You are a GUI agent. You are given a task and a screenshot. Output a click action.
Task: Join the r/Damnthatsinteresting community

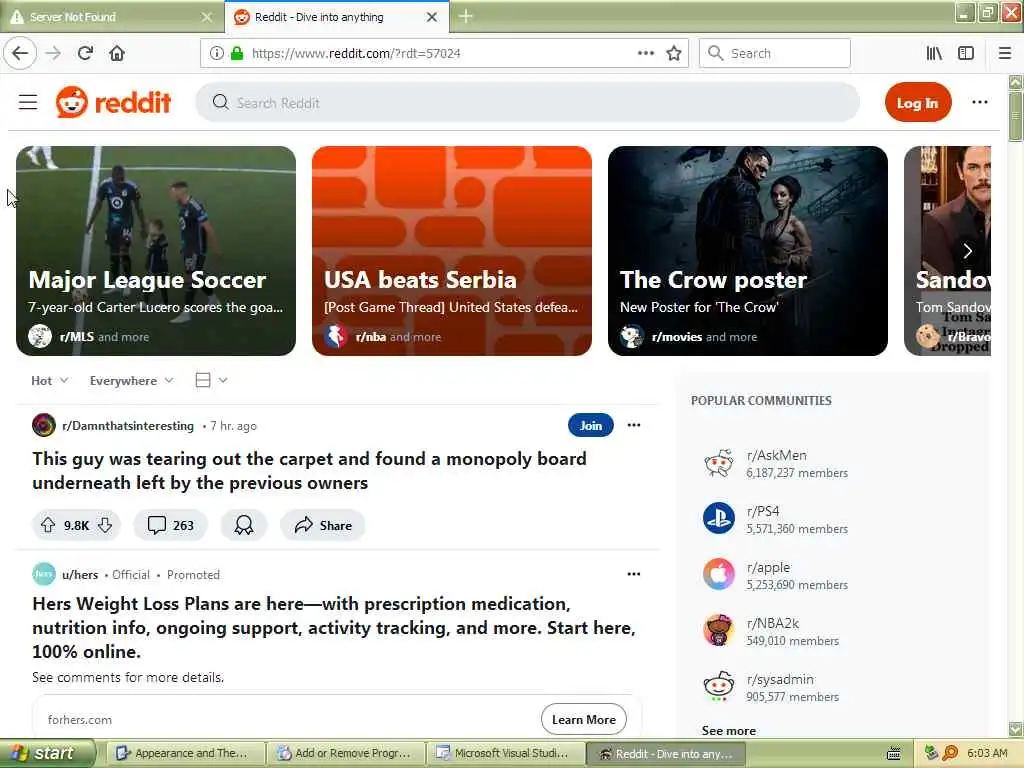(x=590, y=425)
